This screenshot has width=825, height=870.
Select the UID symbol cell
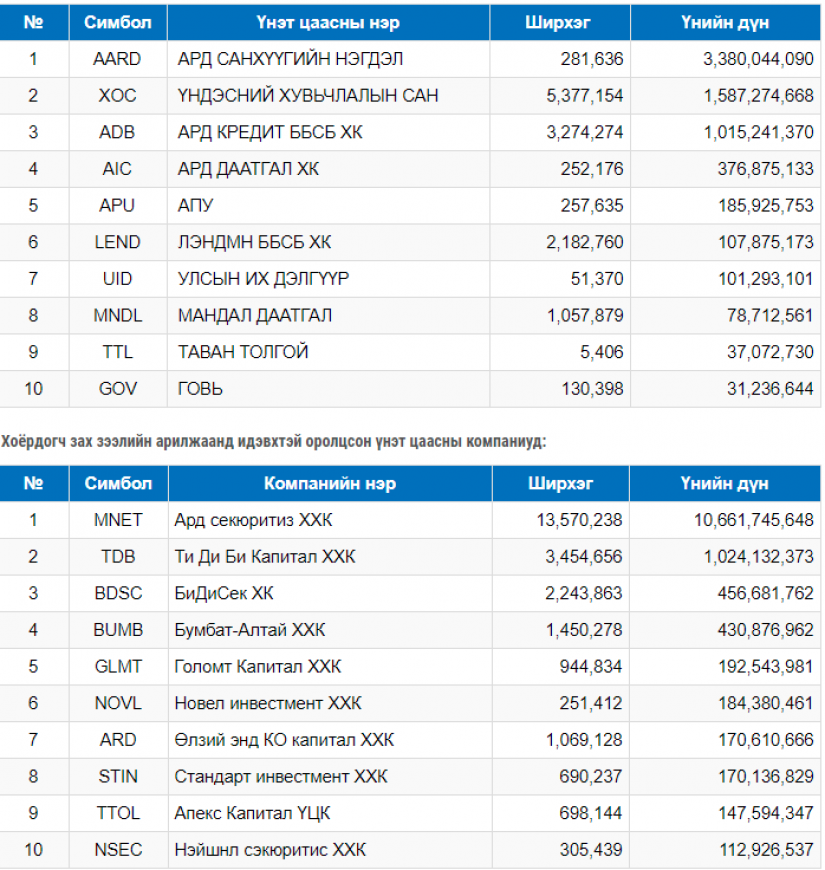coord(117,279)
